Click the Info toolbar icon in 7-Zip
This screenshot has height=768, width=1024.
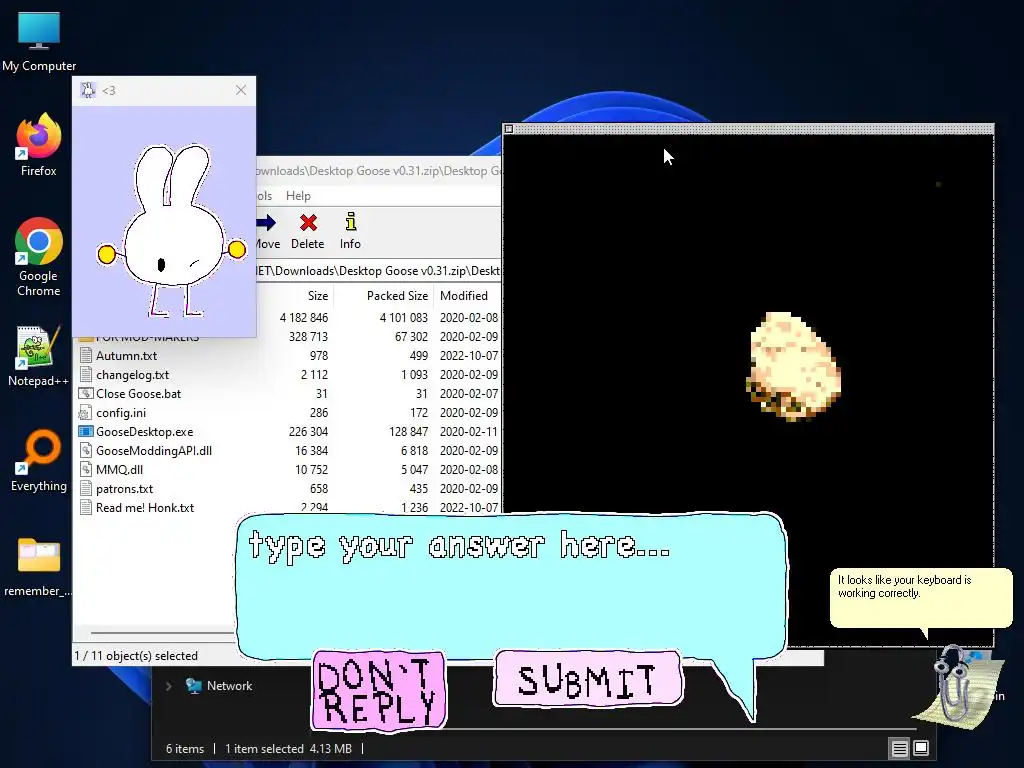[x=350, y=231]
